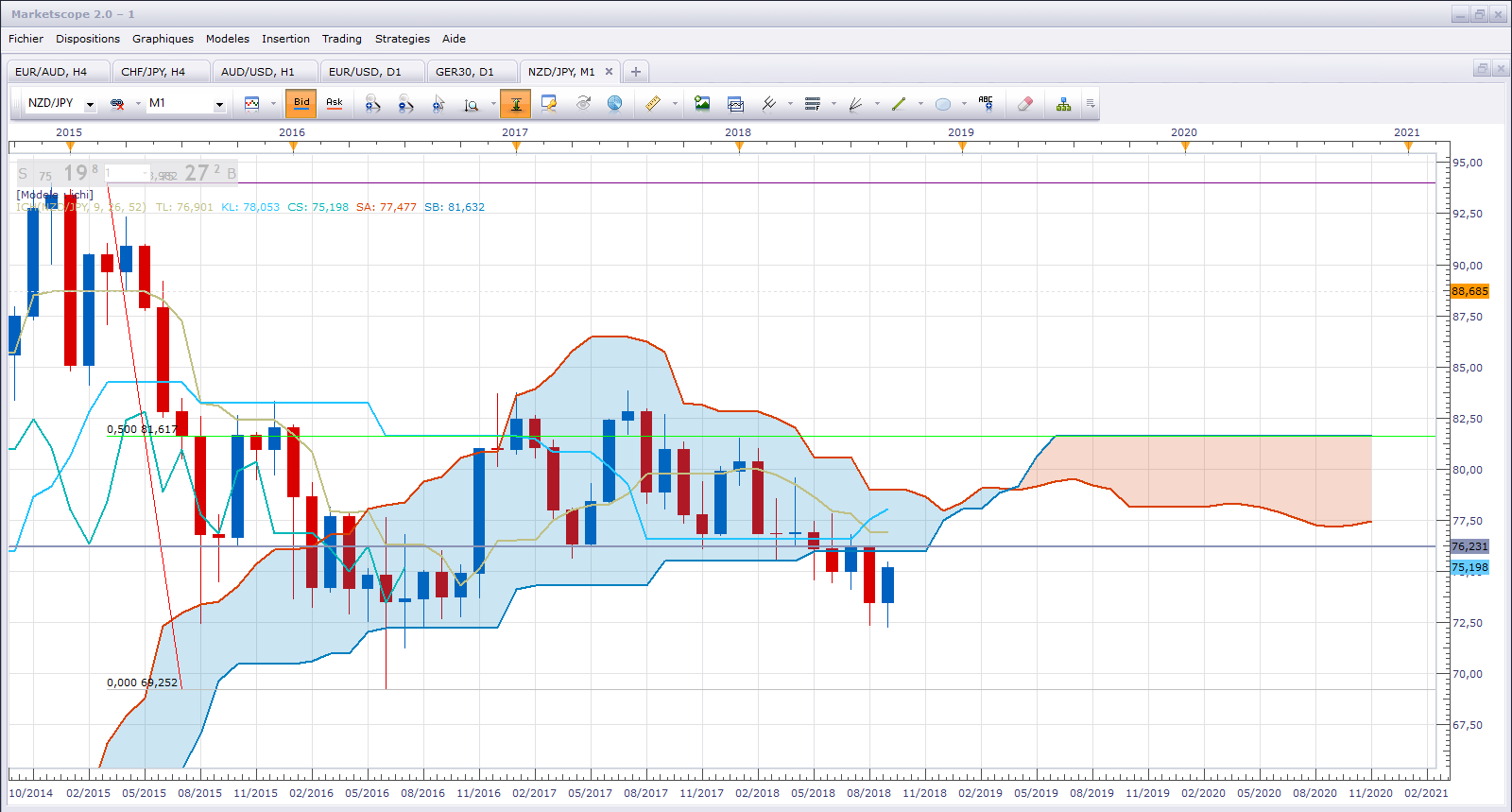Image resolution: width=1512 pixels, height=812 pixels.
Task: Click the chart type icon
Action: tap(251, 104)
